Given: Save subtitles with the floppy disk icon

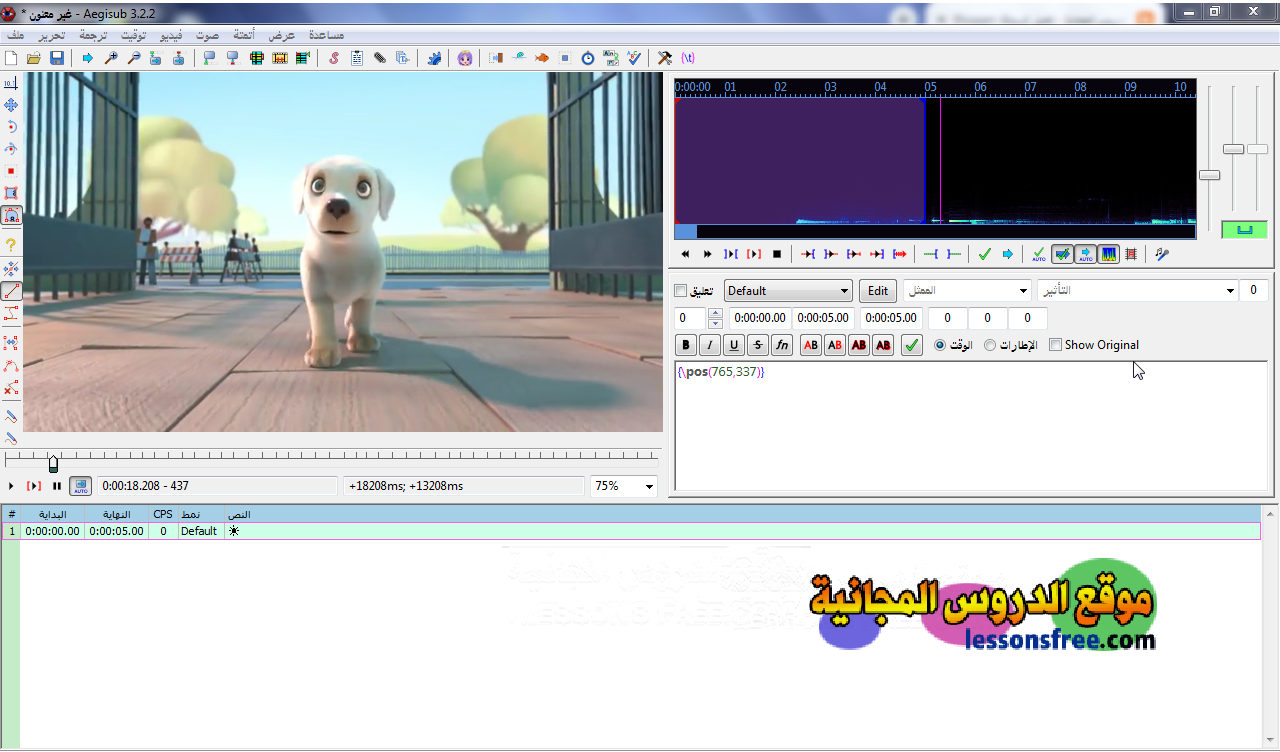Looking at the screenshot, I should 57,58.
